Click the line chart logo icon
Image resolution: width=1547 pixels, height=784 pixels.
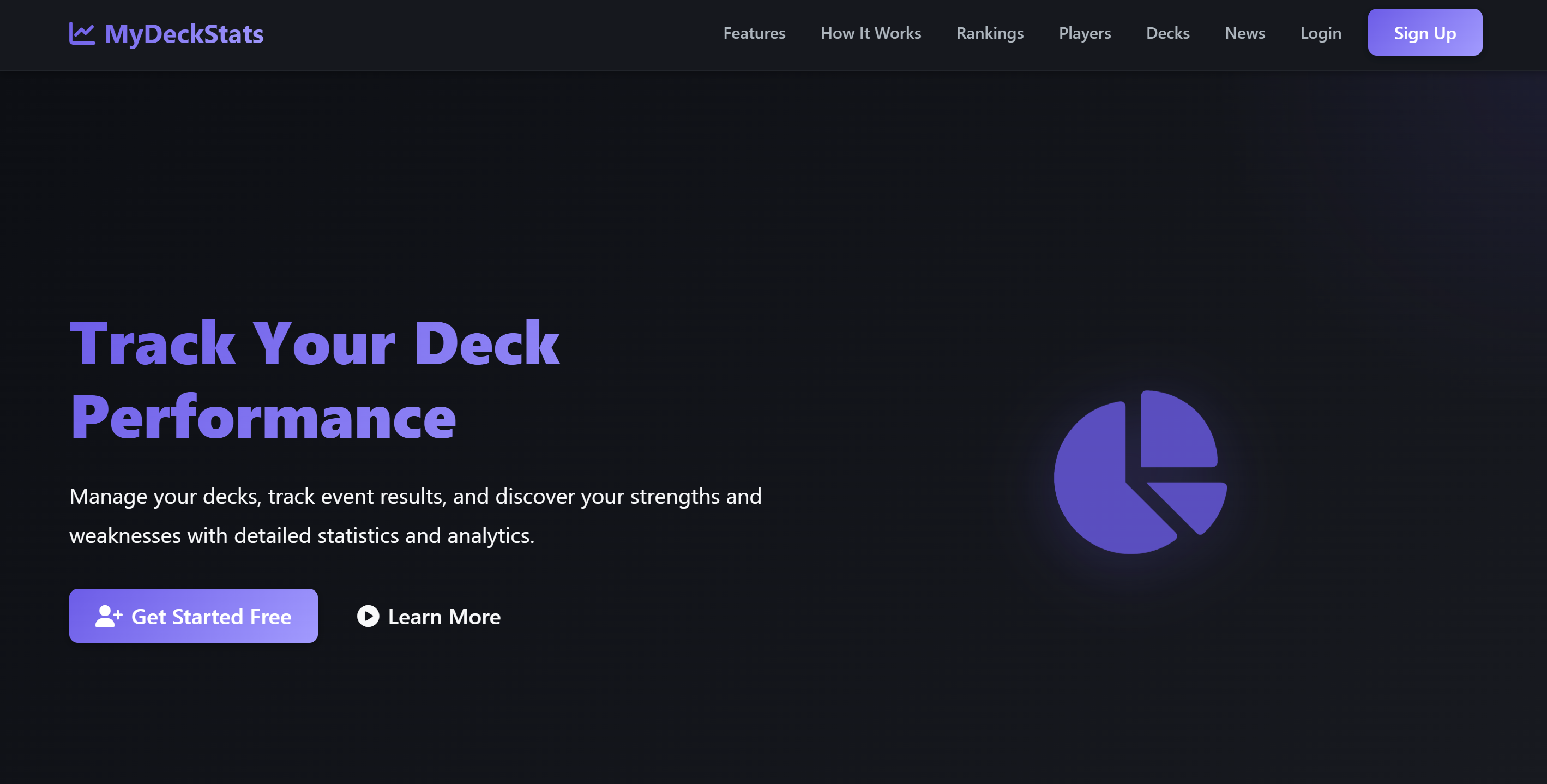tap(82, 34)
